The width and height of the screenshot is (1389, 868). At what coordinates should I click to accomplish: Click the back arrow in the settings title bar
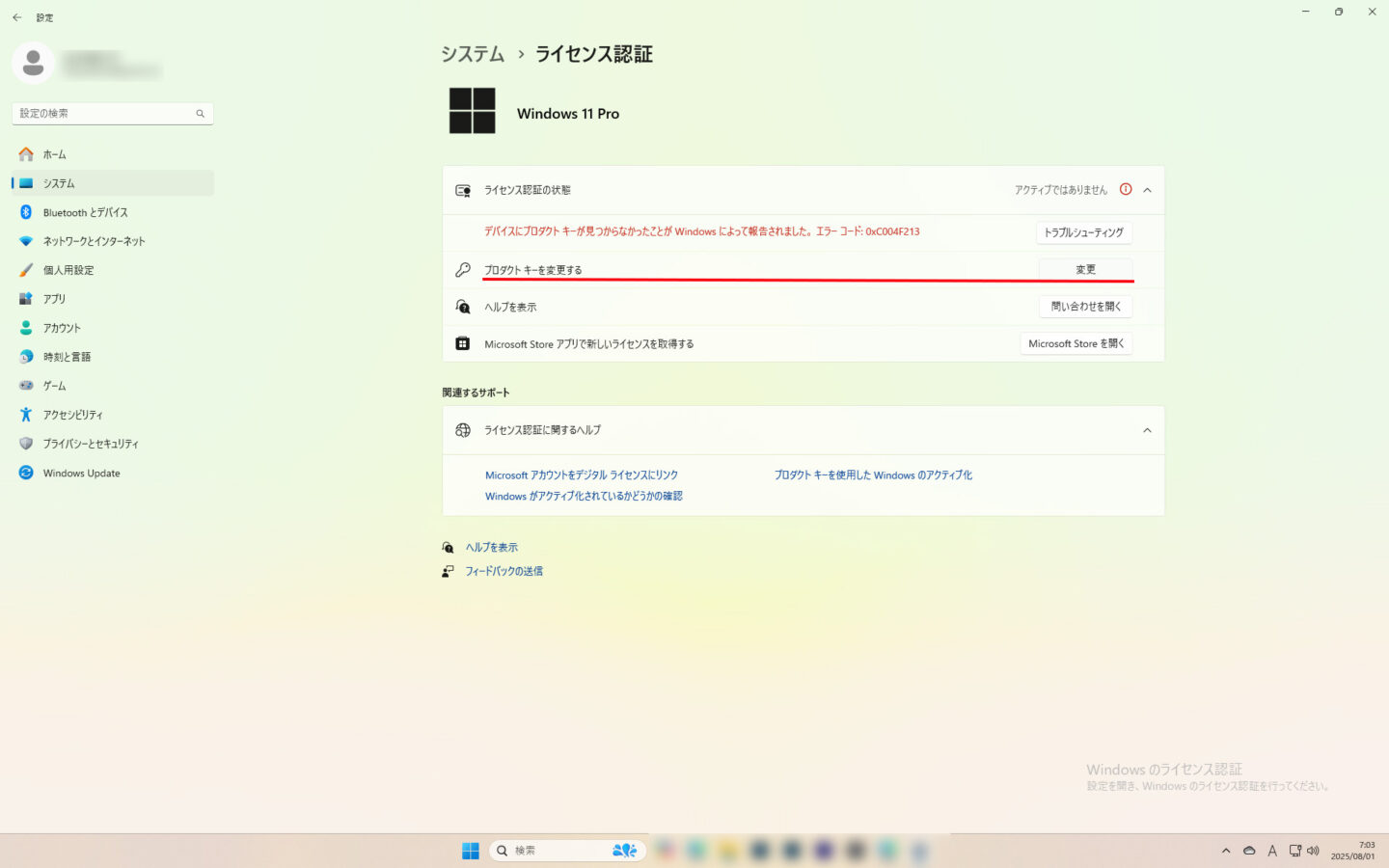tap(16, 17)
